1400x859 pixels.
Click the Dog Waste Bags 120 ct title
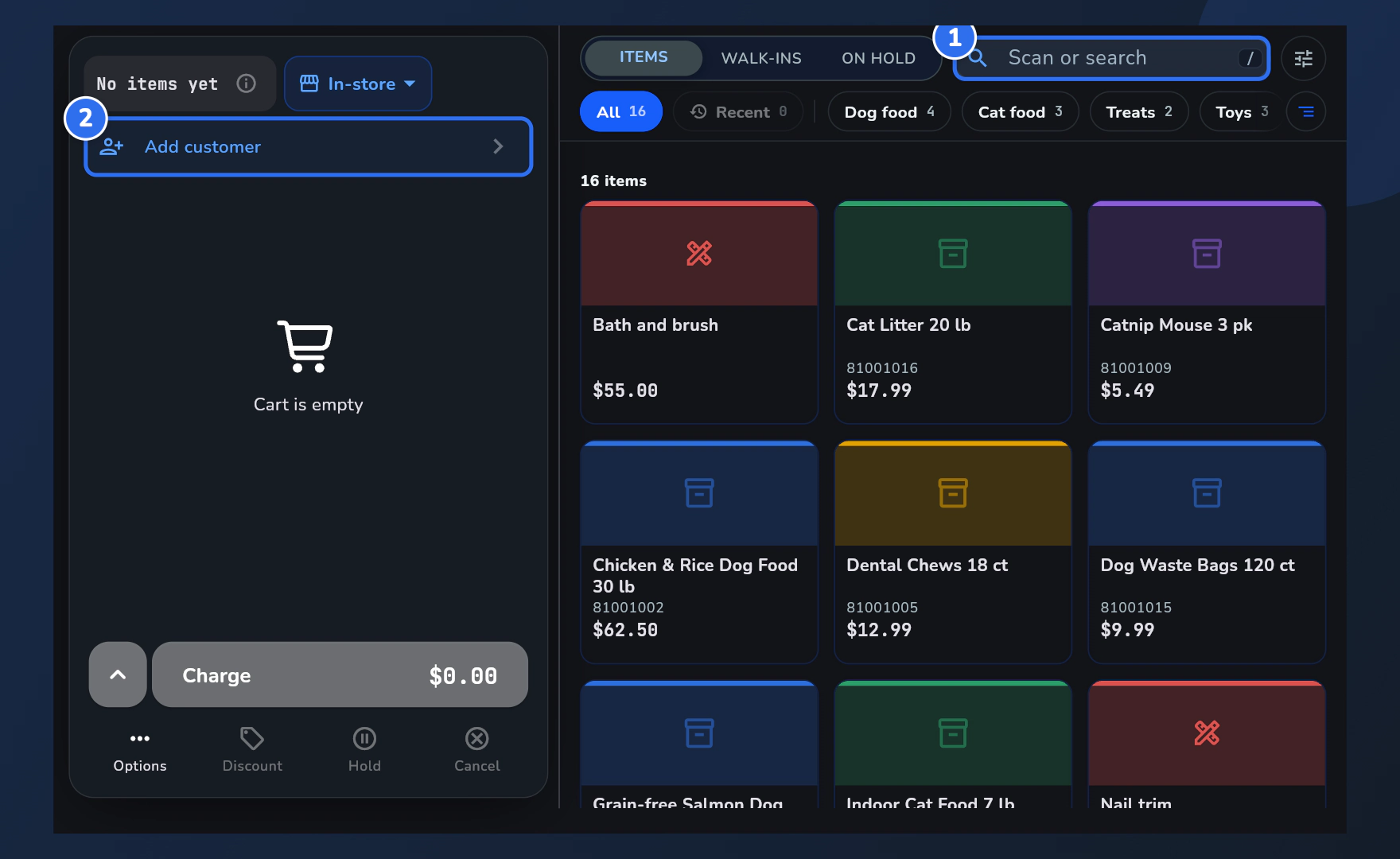pos(1197,566)
